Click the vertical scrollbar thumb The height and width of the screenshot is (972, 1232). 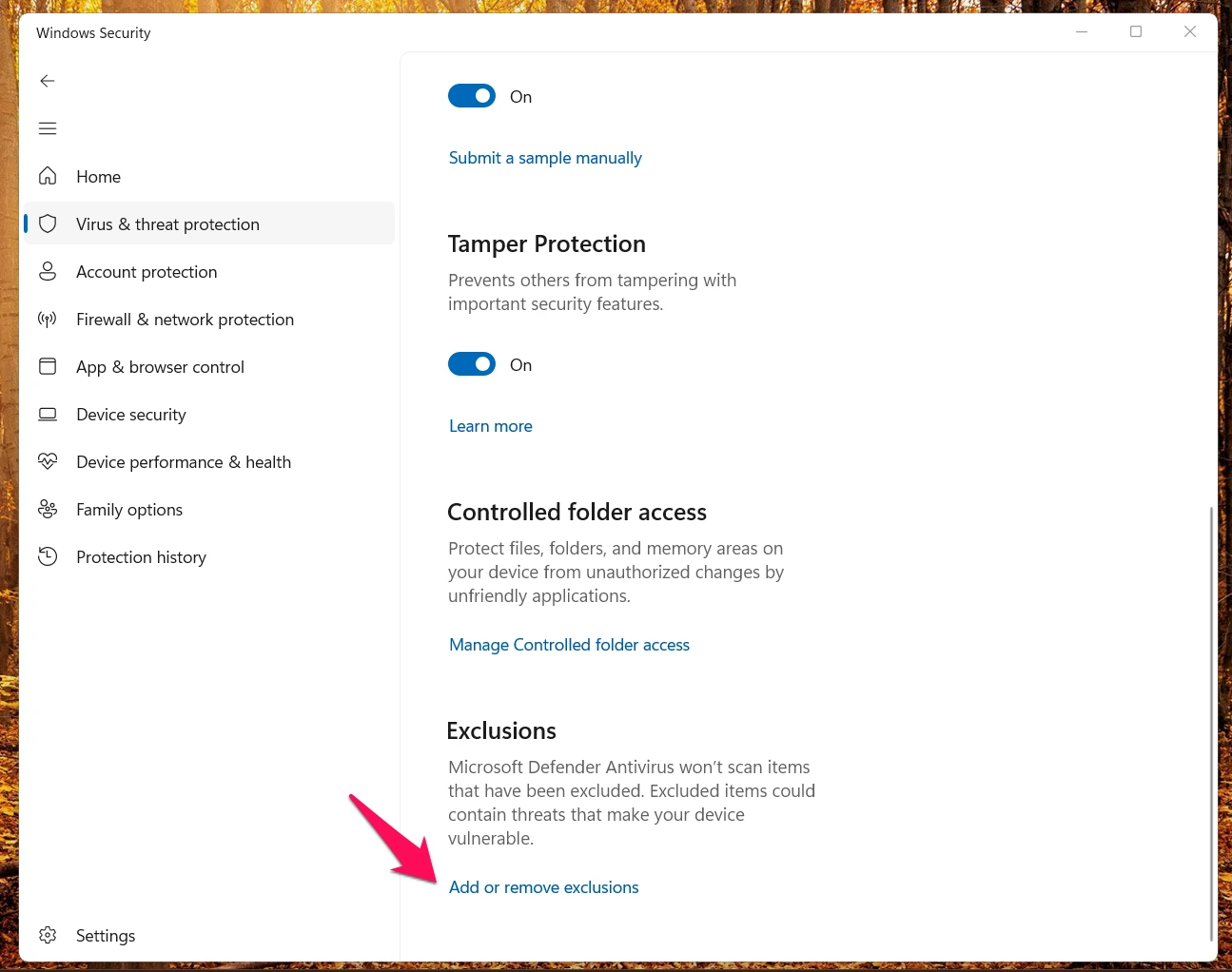tap(1211, 723)
